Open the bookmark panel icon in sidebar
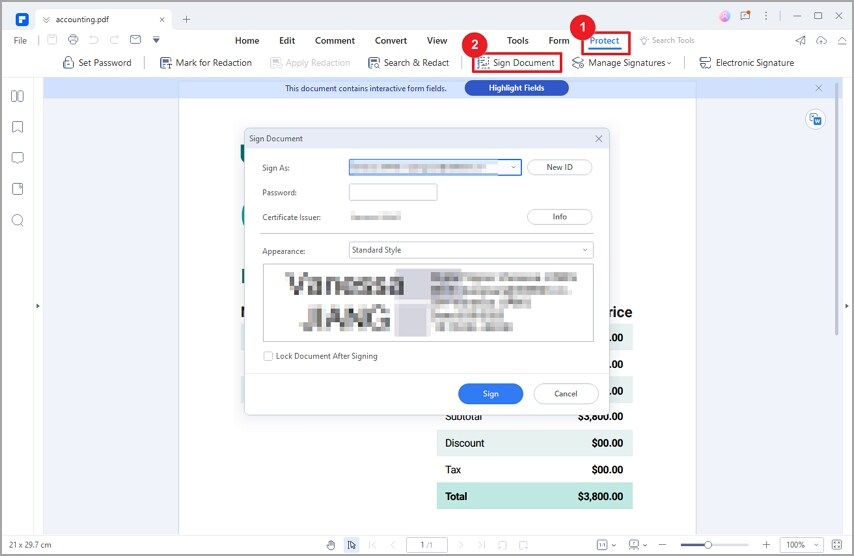Screen dimensions: 854x556 coord(17,127)
